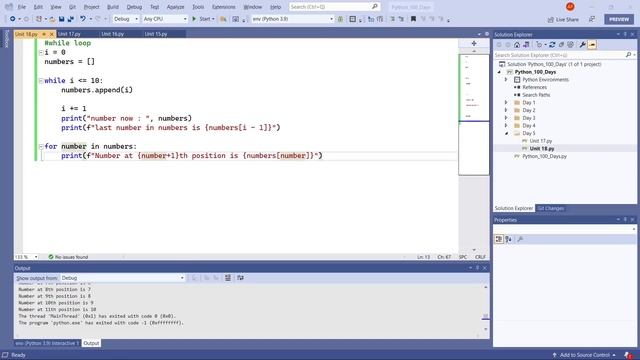This screenshot has height=360, width=640.
Task: Expand Python Environments node
Action: coord(506,80)
